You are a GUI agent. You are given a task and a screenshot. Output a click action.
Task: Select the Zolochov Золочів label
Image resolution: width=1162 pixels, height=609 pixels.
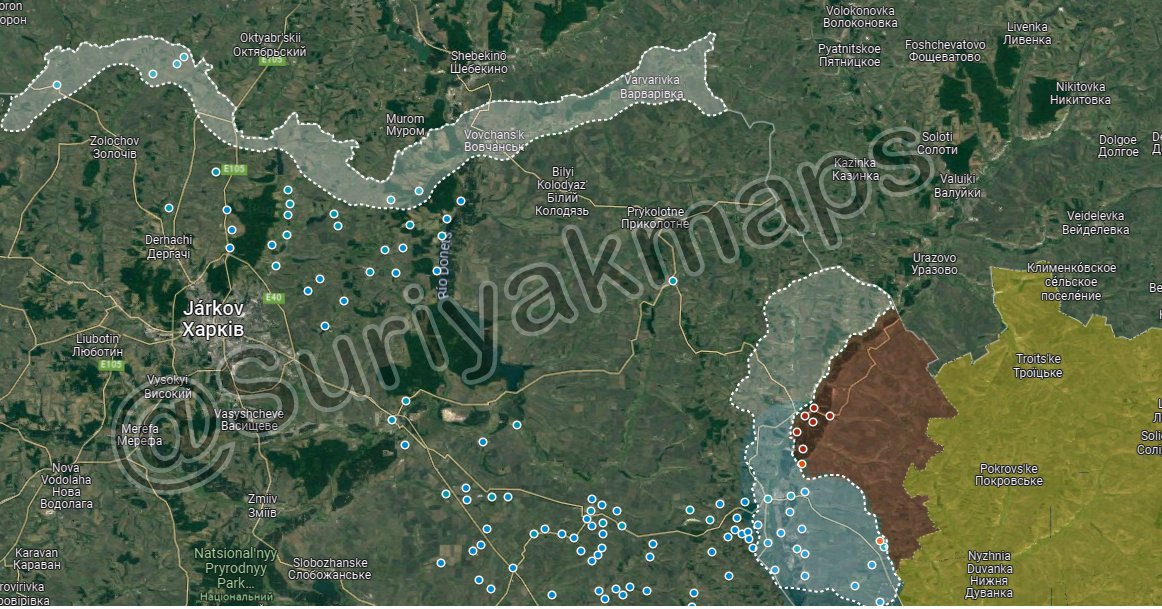(114, 147)
